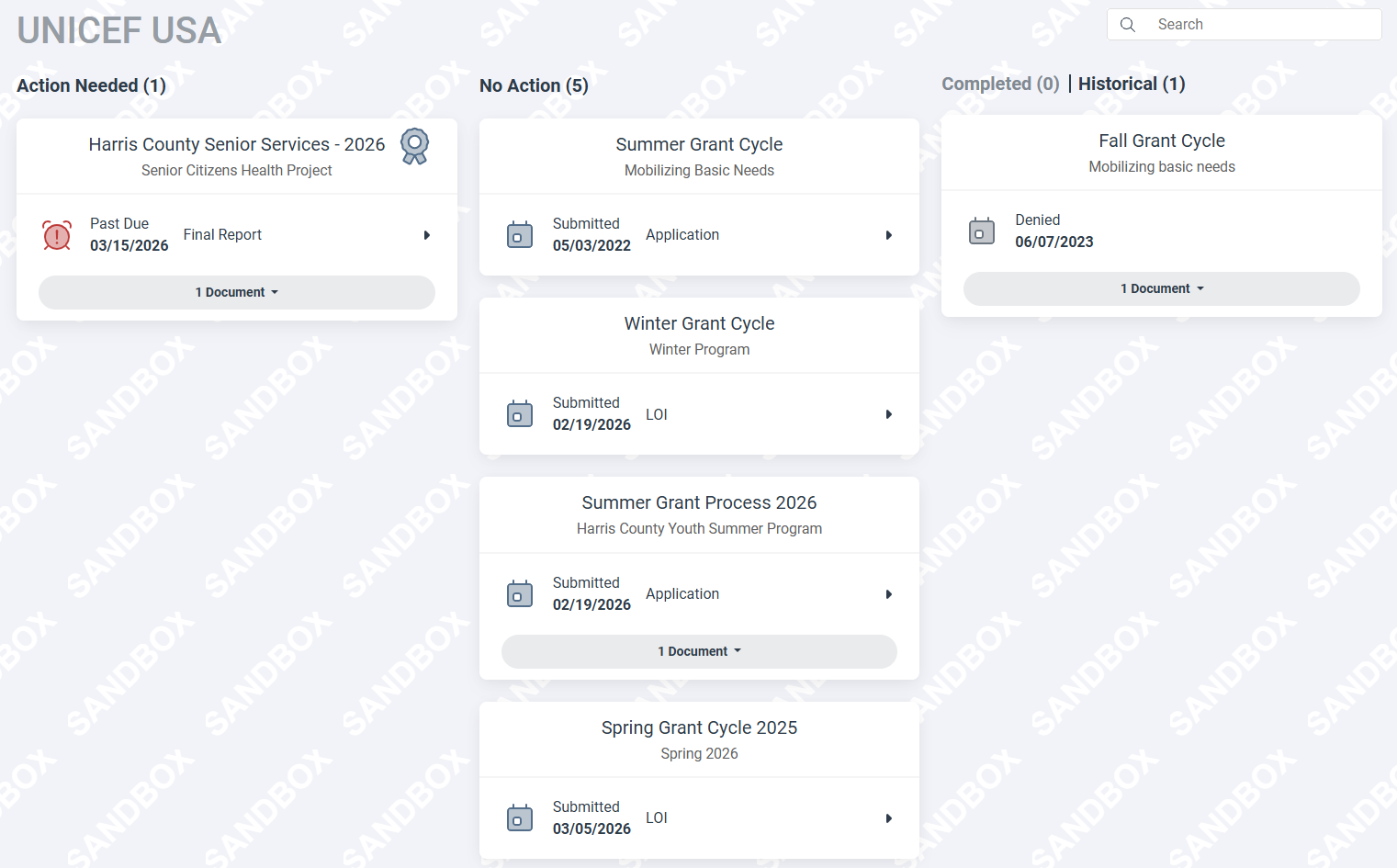
Task: Click the calendar icon in Spring Grant Cycle 2025 card
Action: click(520, 818)
